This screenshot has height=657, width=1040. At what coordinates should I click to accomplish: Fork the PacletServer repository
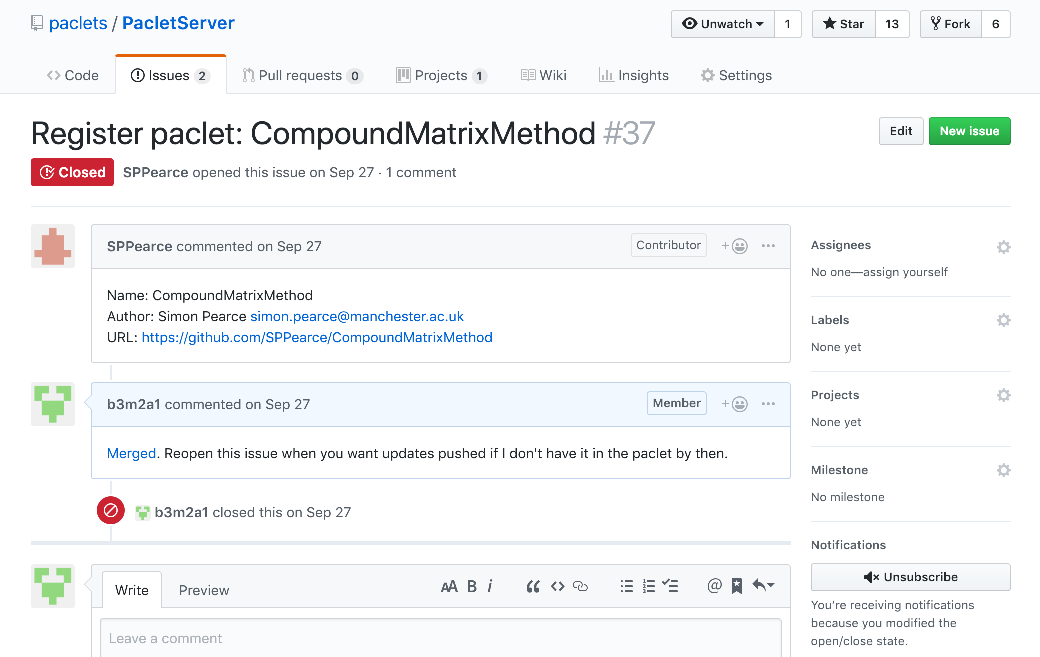(x=950, y=24)
